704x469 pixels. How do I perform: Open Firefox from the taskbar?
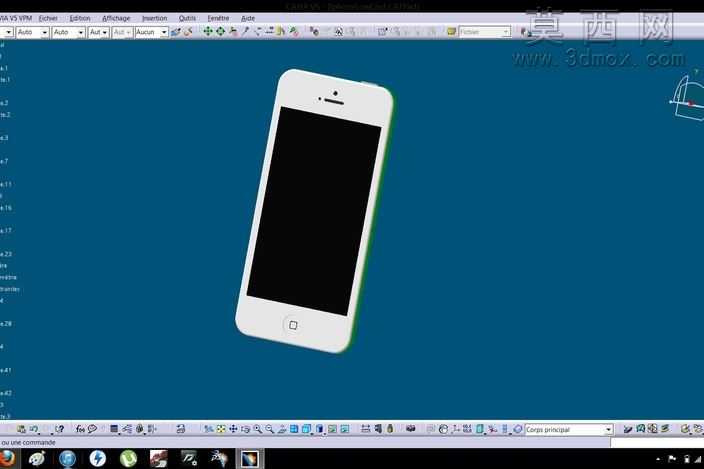click(x=6, y=459)
